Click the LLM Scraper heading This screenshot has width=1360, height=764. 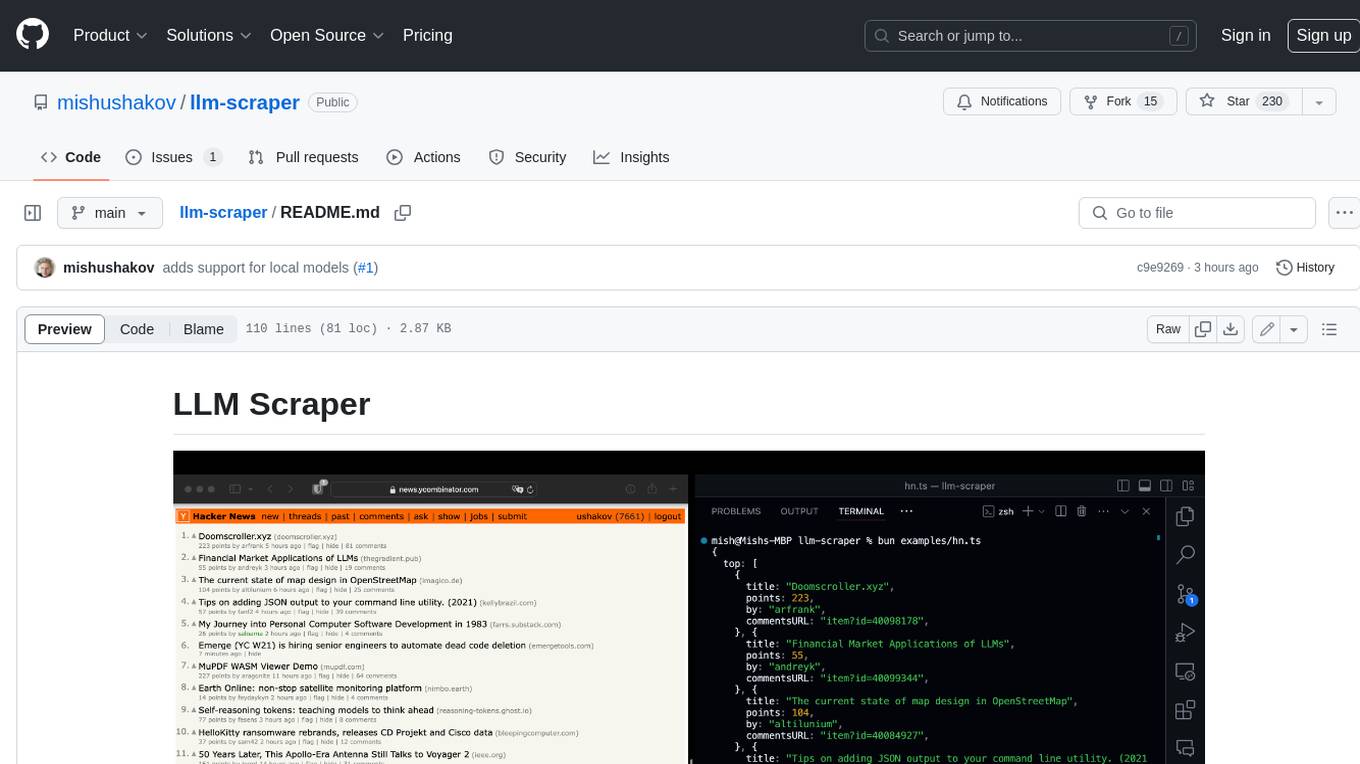point(271,404)
